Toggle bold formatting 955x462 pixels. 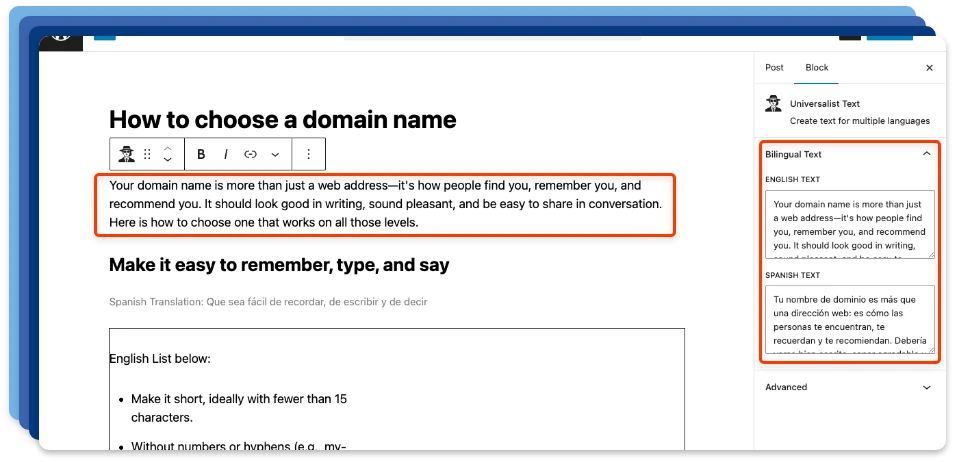pyautogui.click(x=201, y=154)
